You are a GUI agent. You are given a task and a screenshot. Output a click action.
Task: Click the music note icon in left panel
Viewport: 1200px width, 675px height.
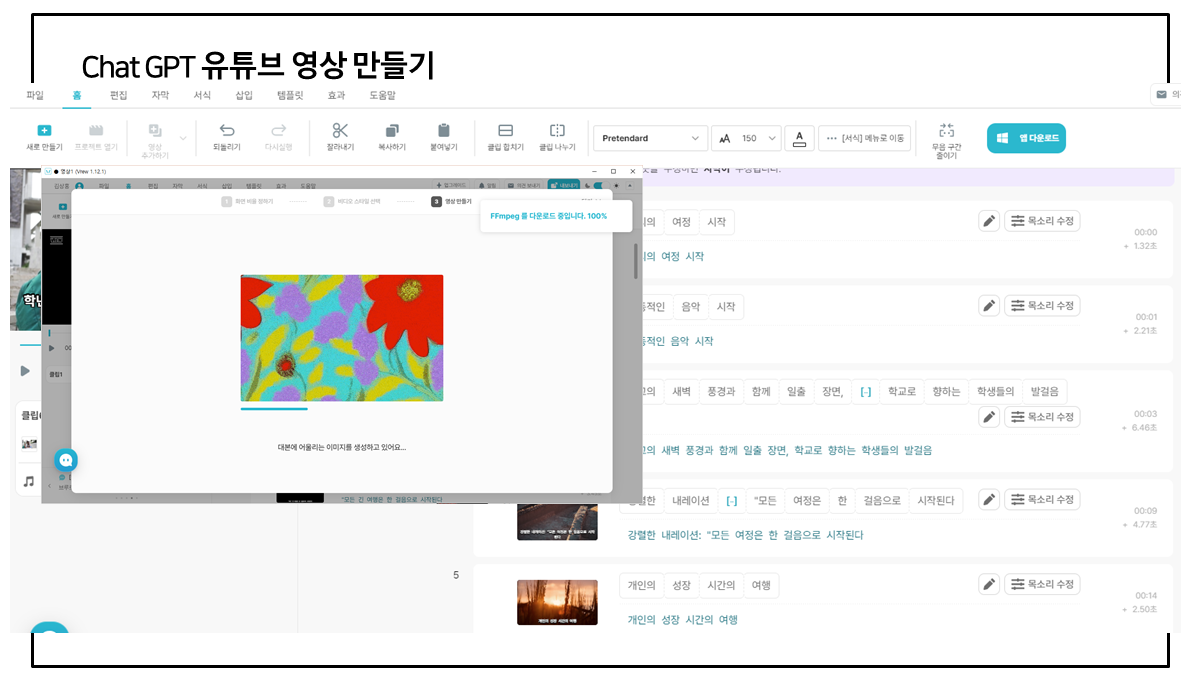[29, 481]
